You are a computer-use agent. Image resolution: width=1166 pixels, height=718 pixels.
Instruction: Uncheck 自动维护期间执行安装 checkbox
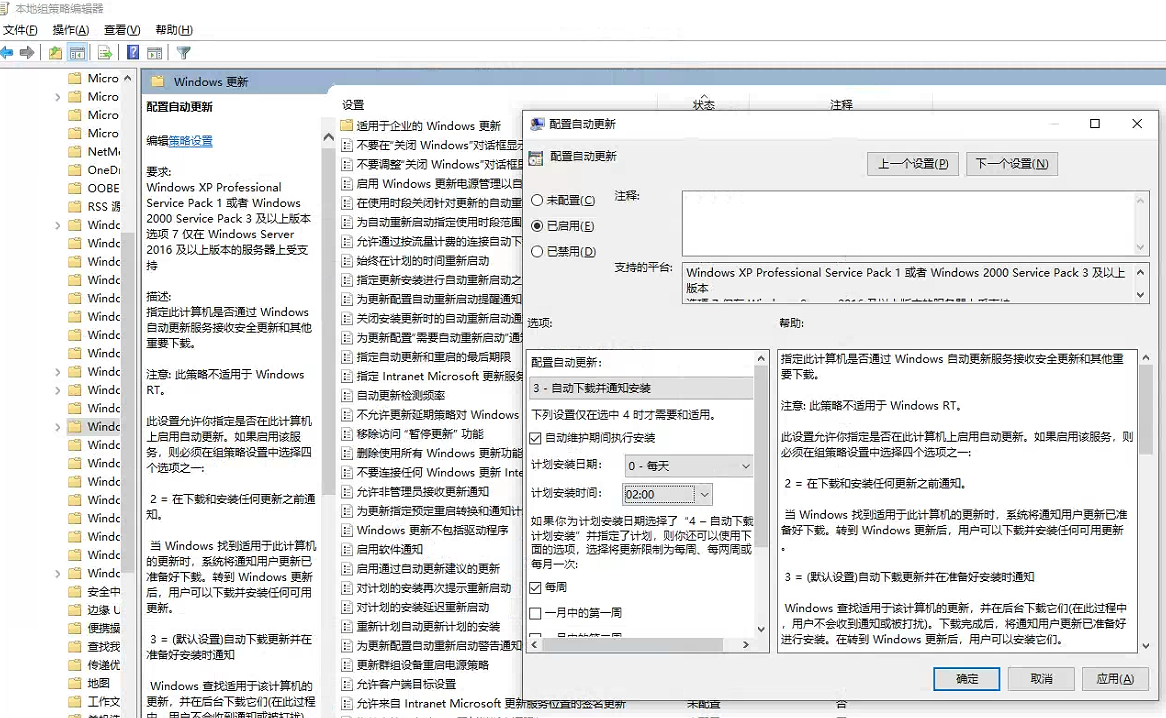coord(536,438)
